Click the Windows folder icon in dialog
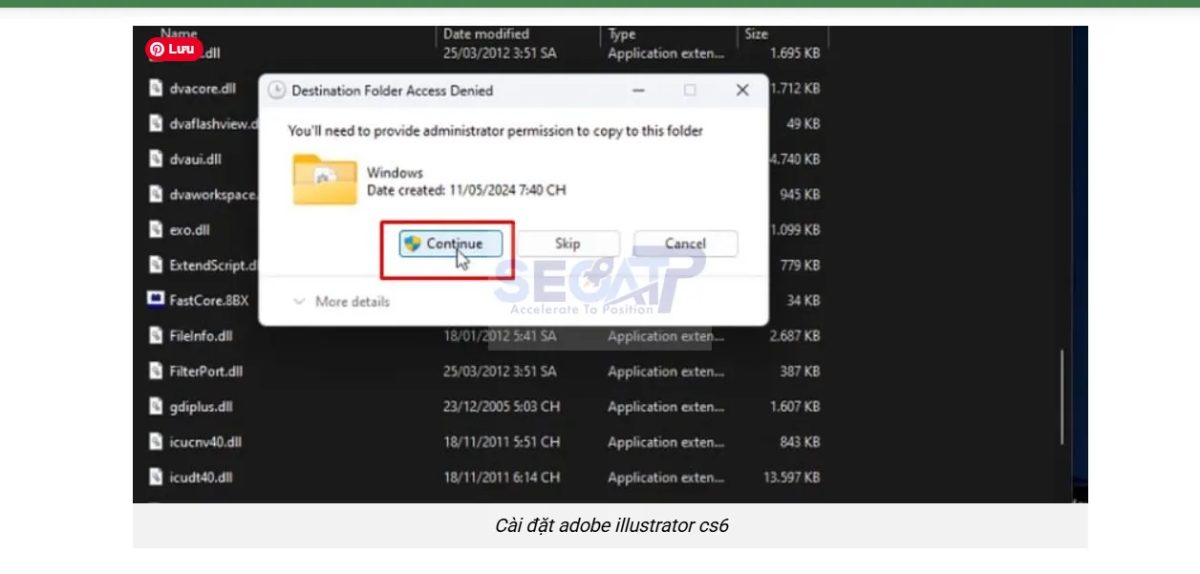 point(324,180)
